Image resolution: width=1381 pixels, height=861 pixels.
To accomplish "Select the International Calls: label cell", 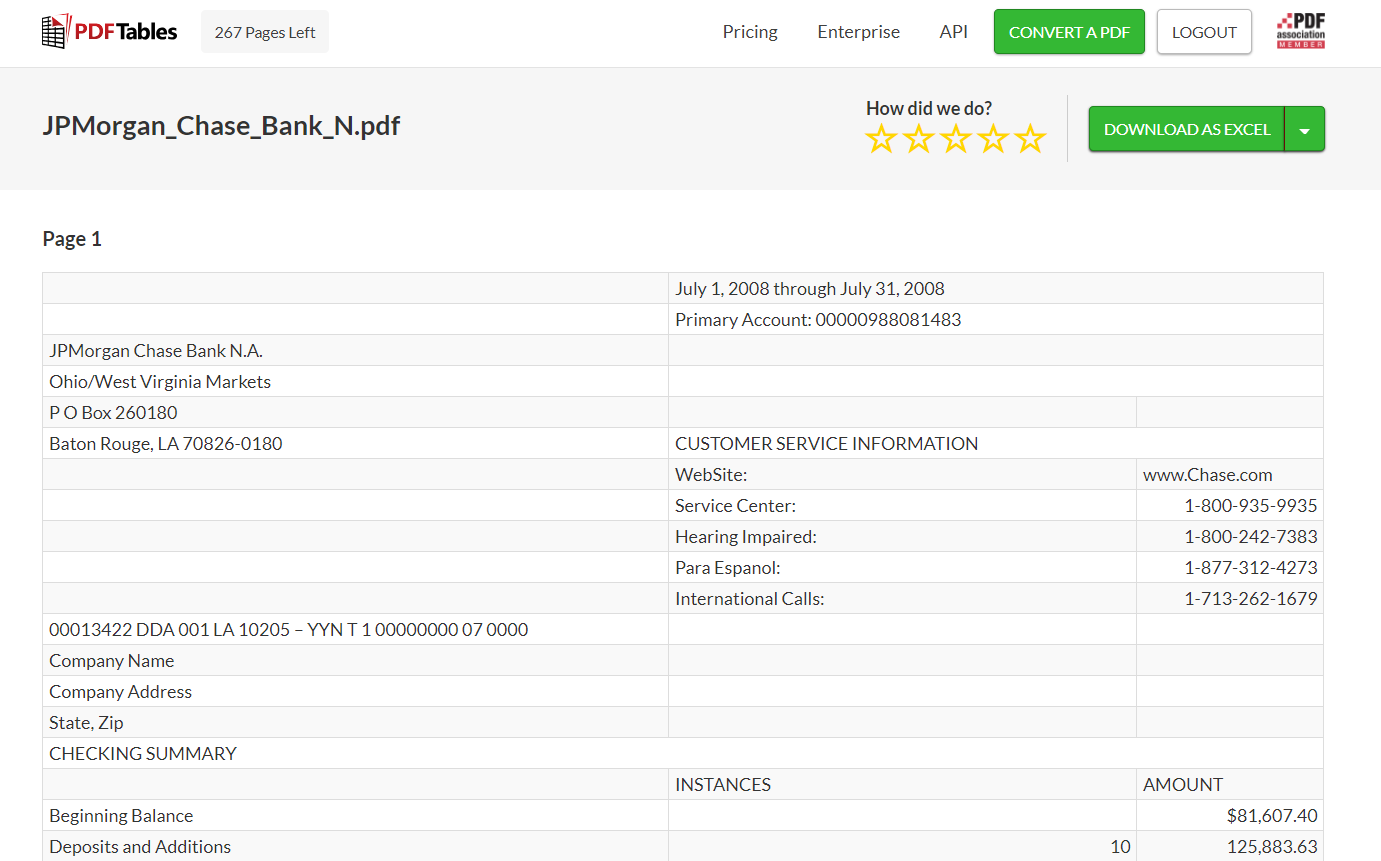I will coord(902,599).
